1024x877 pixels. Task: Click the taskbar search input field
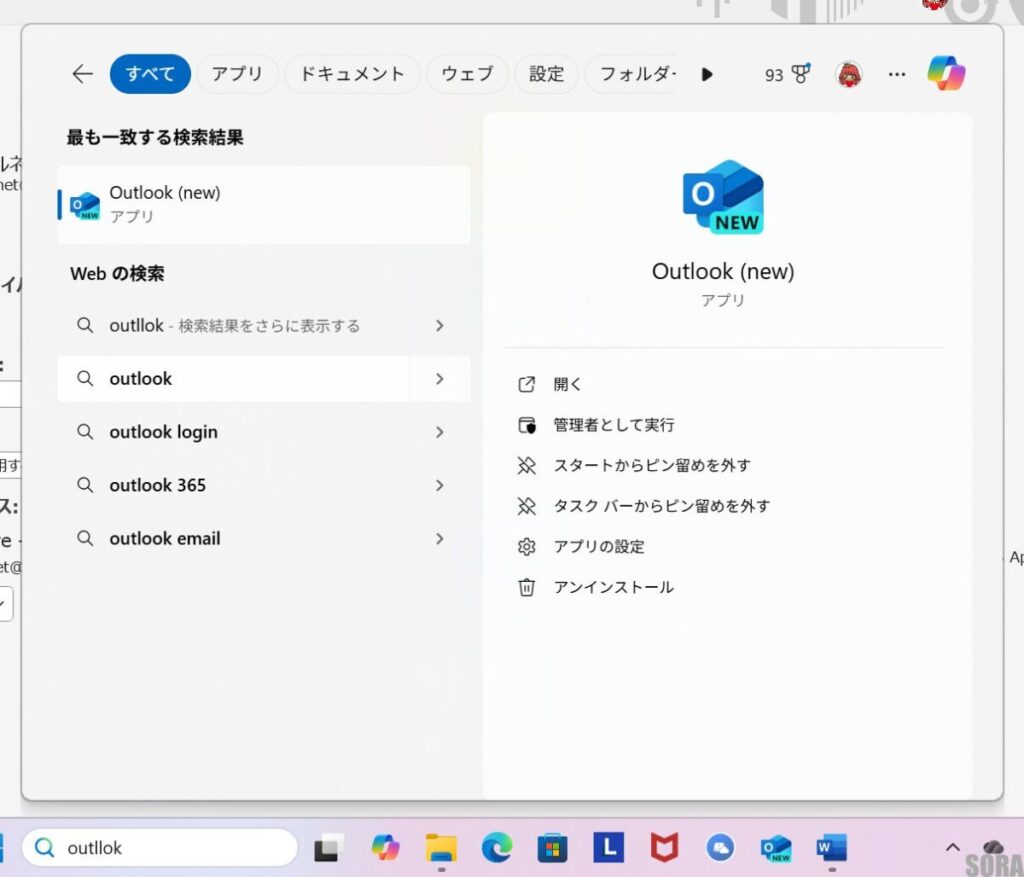160,847
